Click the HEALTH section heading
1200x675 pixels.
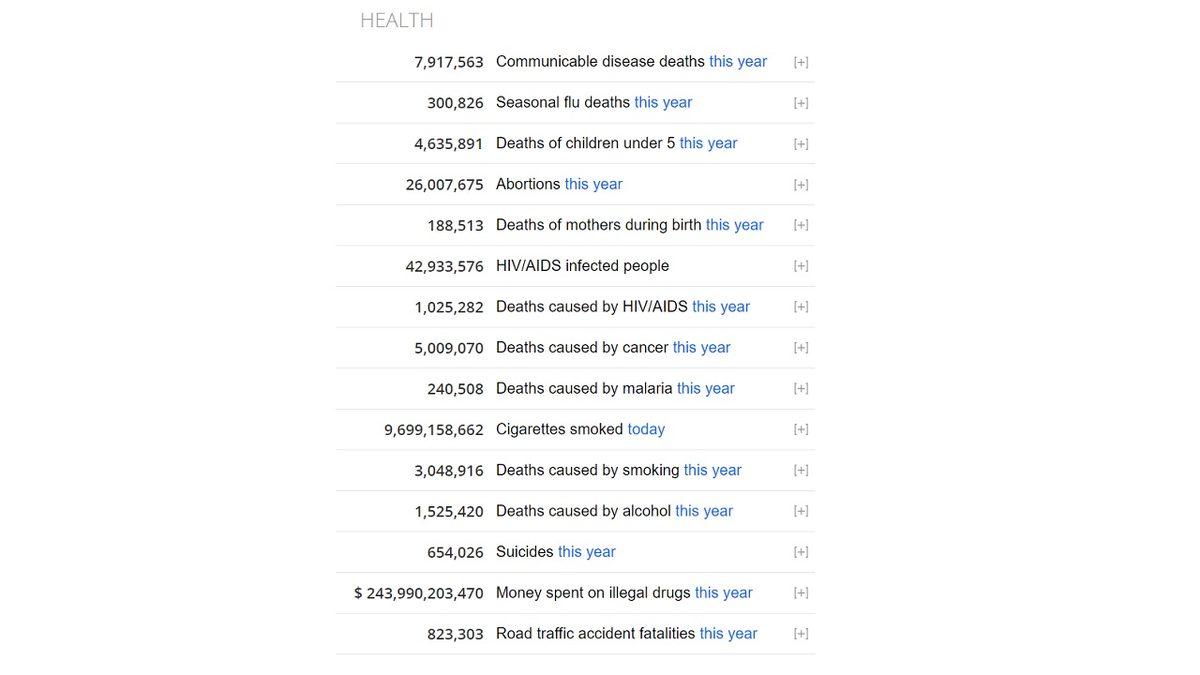point(397,20)
